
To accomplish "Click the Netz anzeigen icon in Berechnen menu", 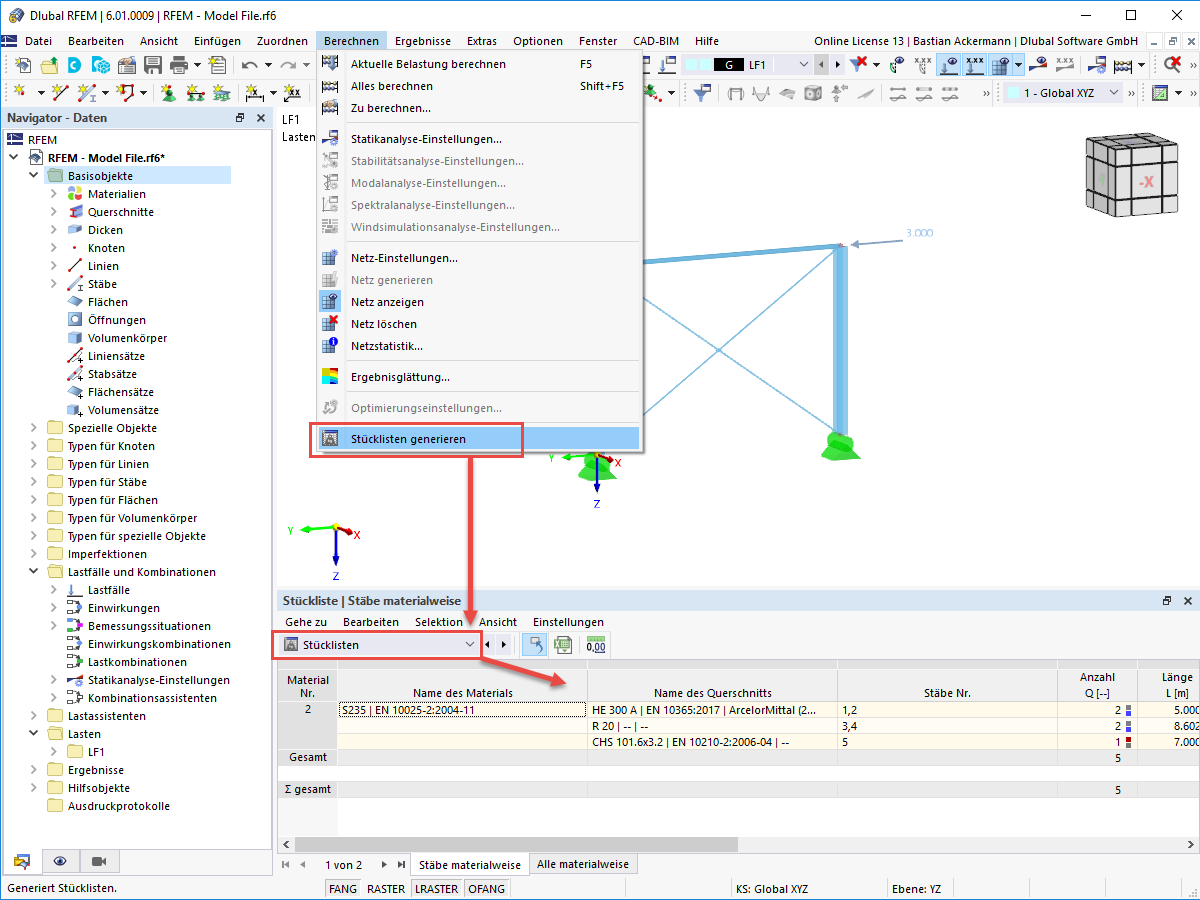I will [x=330, y=301].
